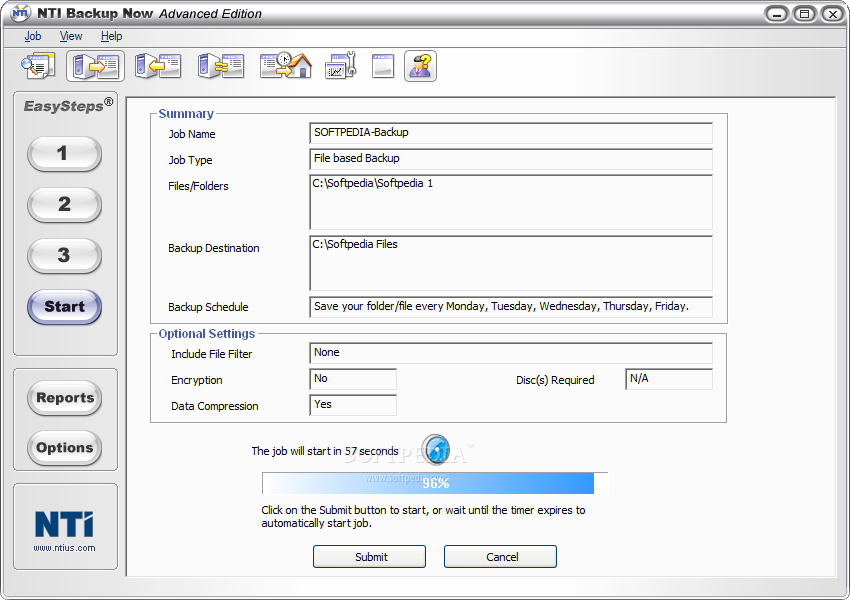Click the Job Type field File based Backup

click(x=511, y=159)
